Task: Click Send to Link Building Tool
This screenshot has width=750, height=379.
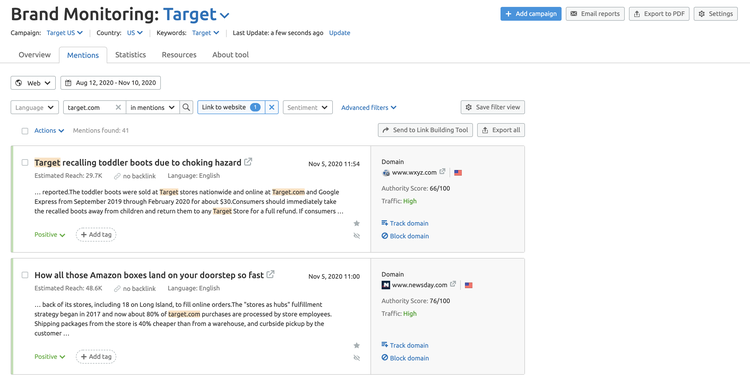Action: click(x=425, y=130)
